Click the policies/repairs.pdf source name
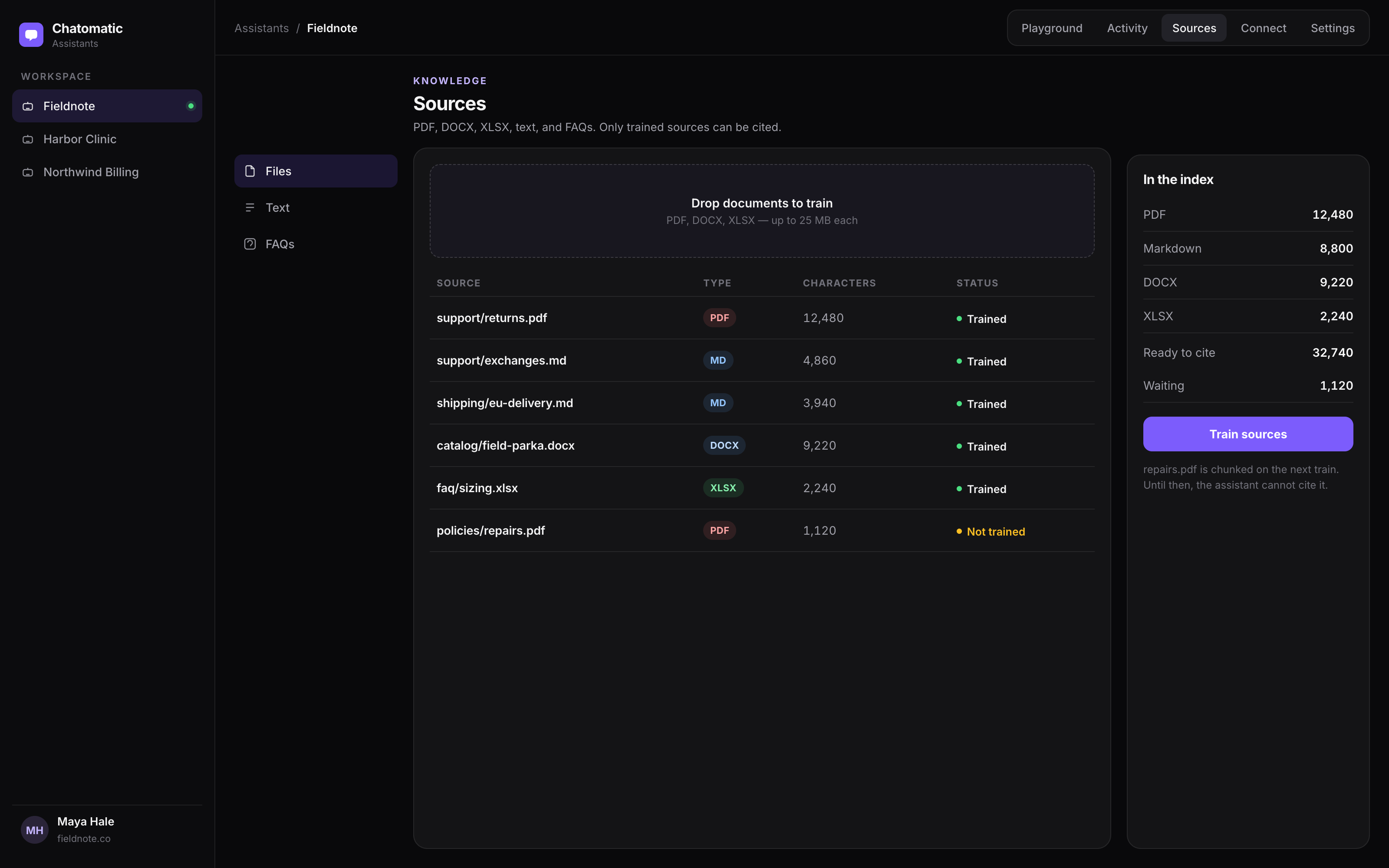Screen dimensions: 1389x868 tap(491, 530)
